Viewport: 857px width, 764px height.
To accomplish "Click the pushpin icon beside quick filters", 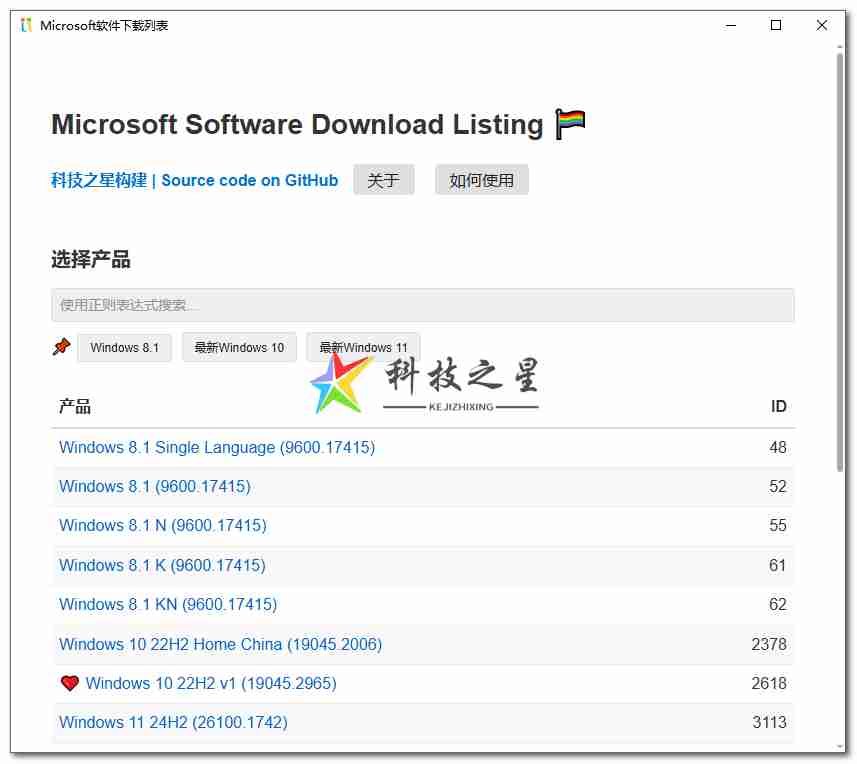I will 61,347.
